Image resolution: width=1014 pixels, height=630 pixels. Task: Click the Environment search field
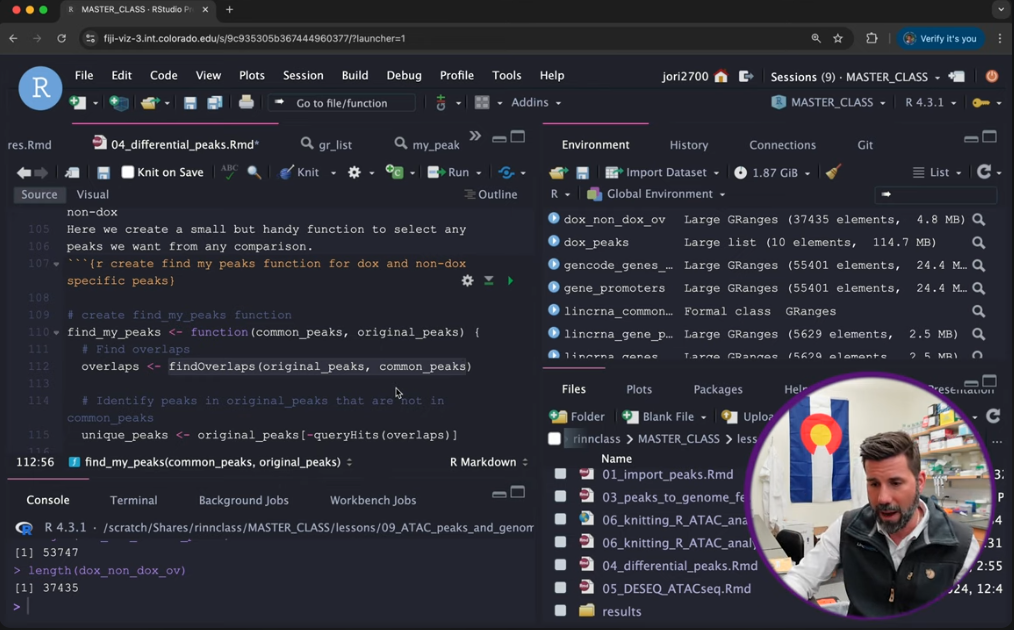[x=935, y=194]
